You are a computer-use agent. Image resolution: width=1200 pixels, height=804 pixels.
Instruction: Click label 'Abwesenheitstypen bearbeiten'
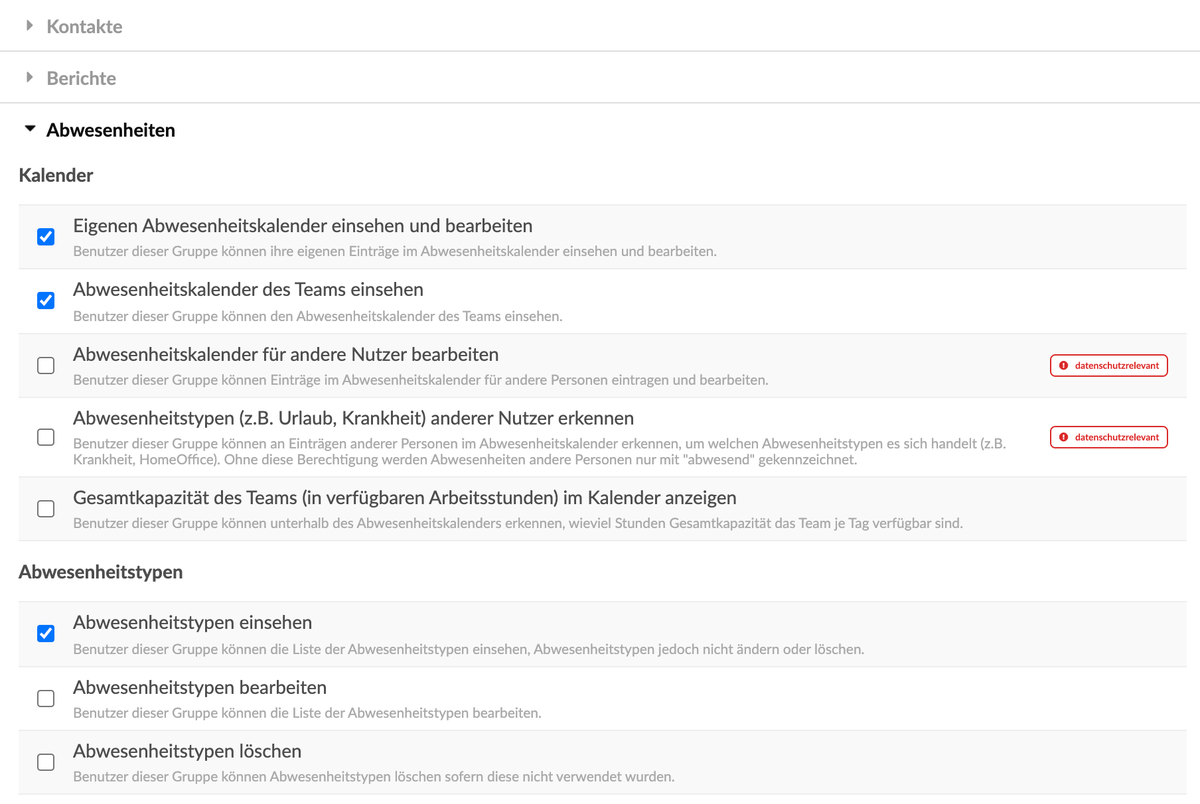(200, 688)
